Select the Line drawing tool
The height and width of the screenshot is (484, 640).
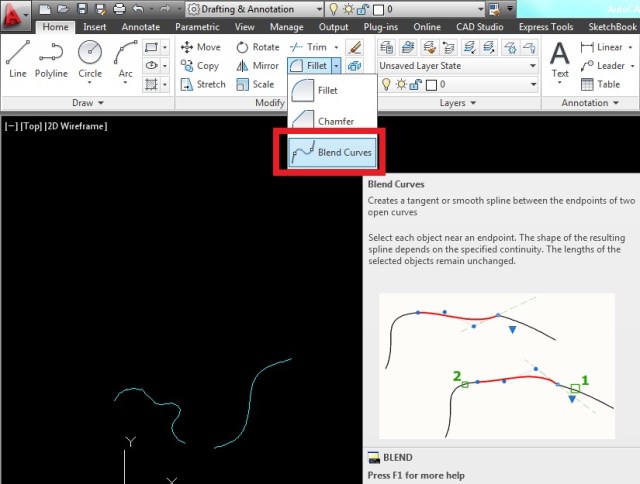click(18, 58)
